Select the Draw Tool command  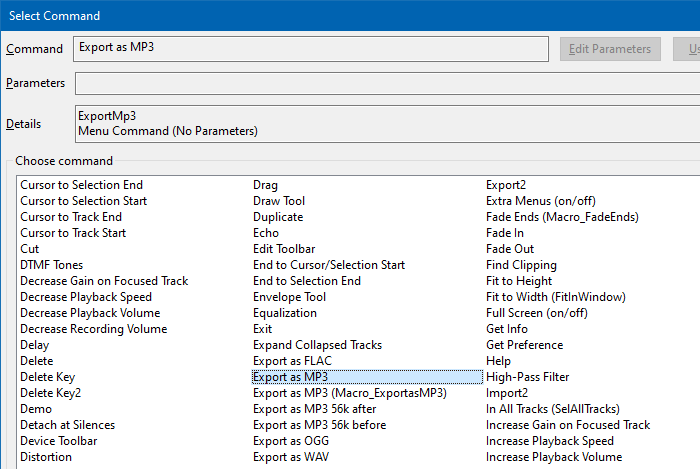(279, 201)
